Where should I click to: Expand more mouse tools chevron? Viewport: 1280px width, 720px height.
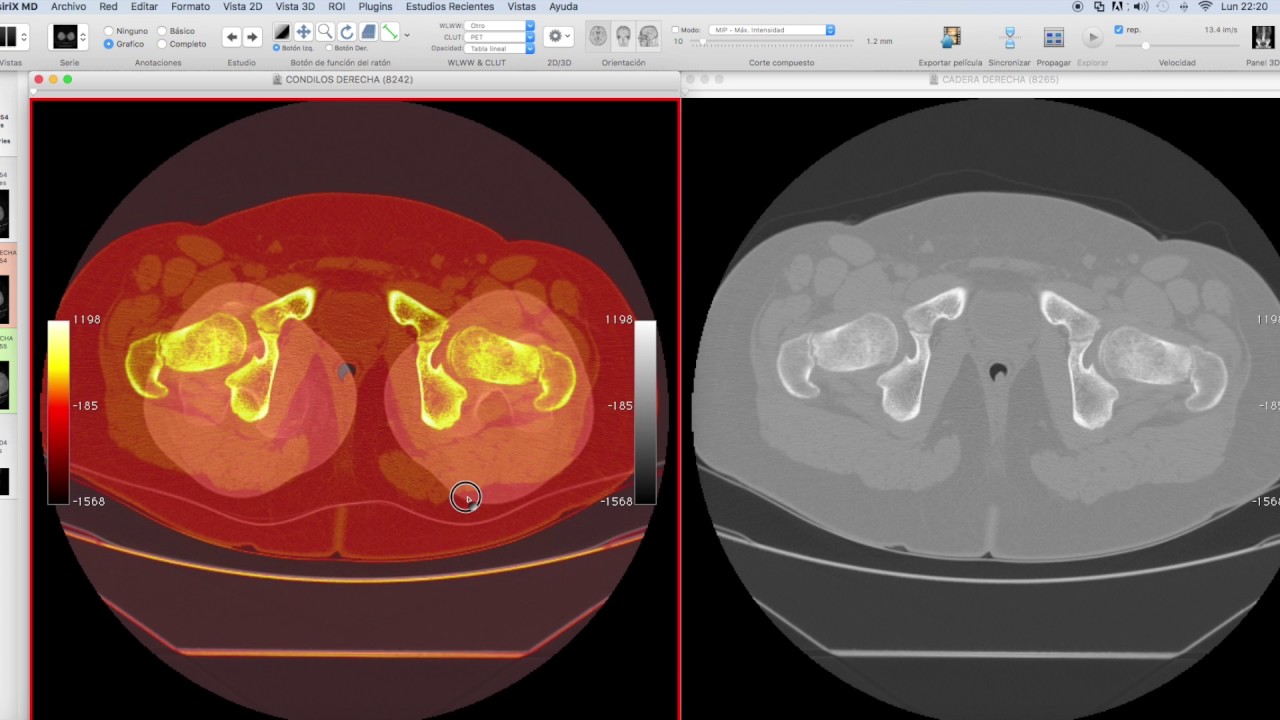pyautogui.click(x=407, y=35)
